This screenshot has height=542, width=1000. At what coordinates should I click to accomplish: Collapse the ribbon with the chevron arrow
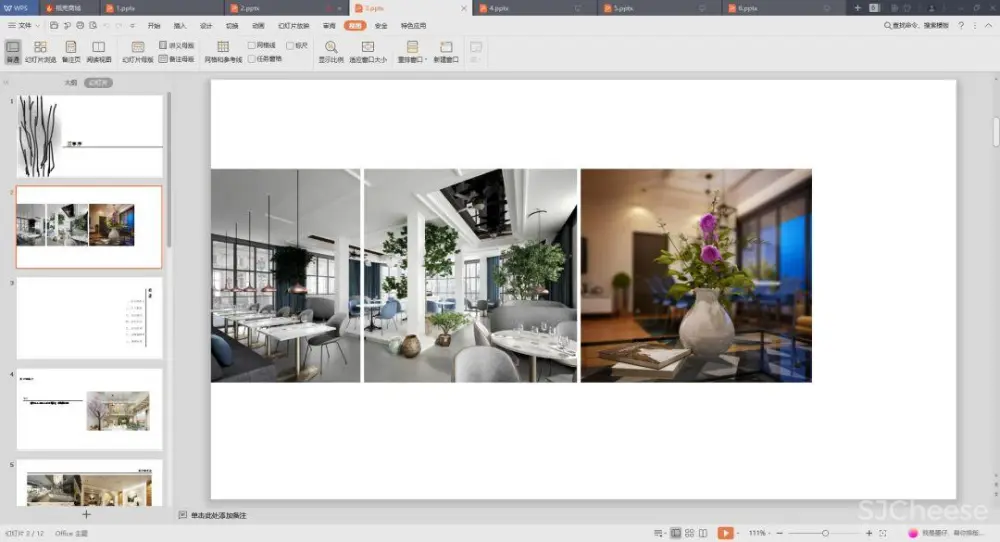tap(990, 25)
